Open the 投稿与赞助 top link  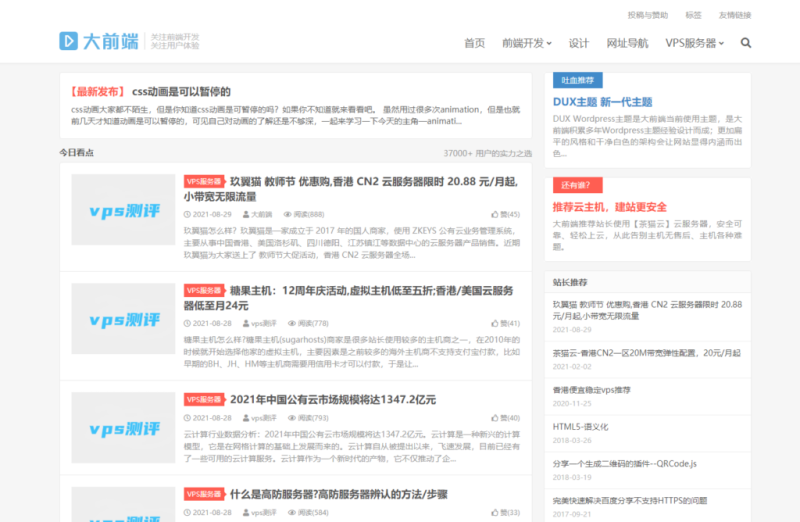648,15
